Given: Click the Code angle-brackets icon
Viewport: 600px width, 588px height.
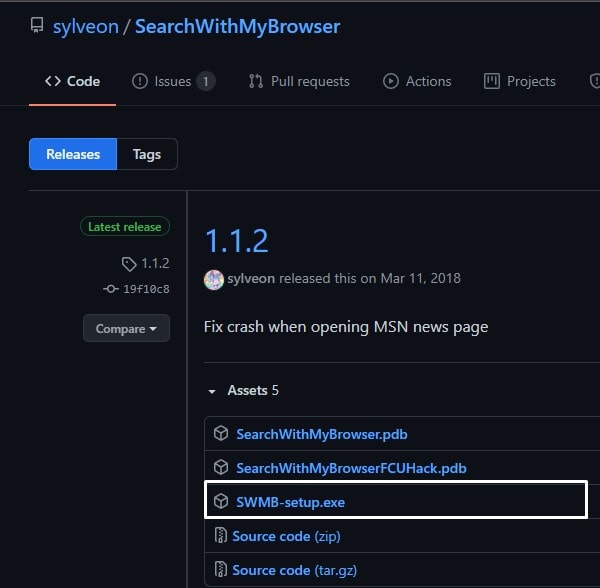Looking at the screenshot, I should 53,81.
